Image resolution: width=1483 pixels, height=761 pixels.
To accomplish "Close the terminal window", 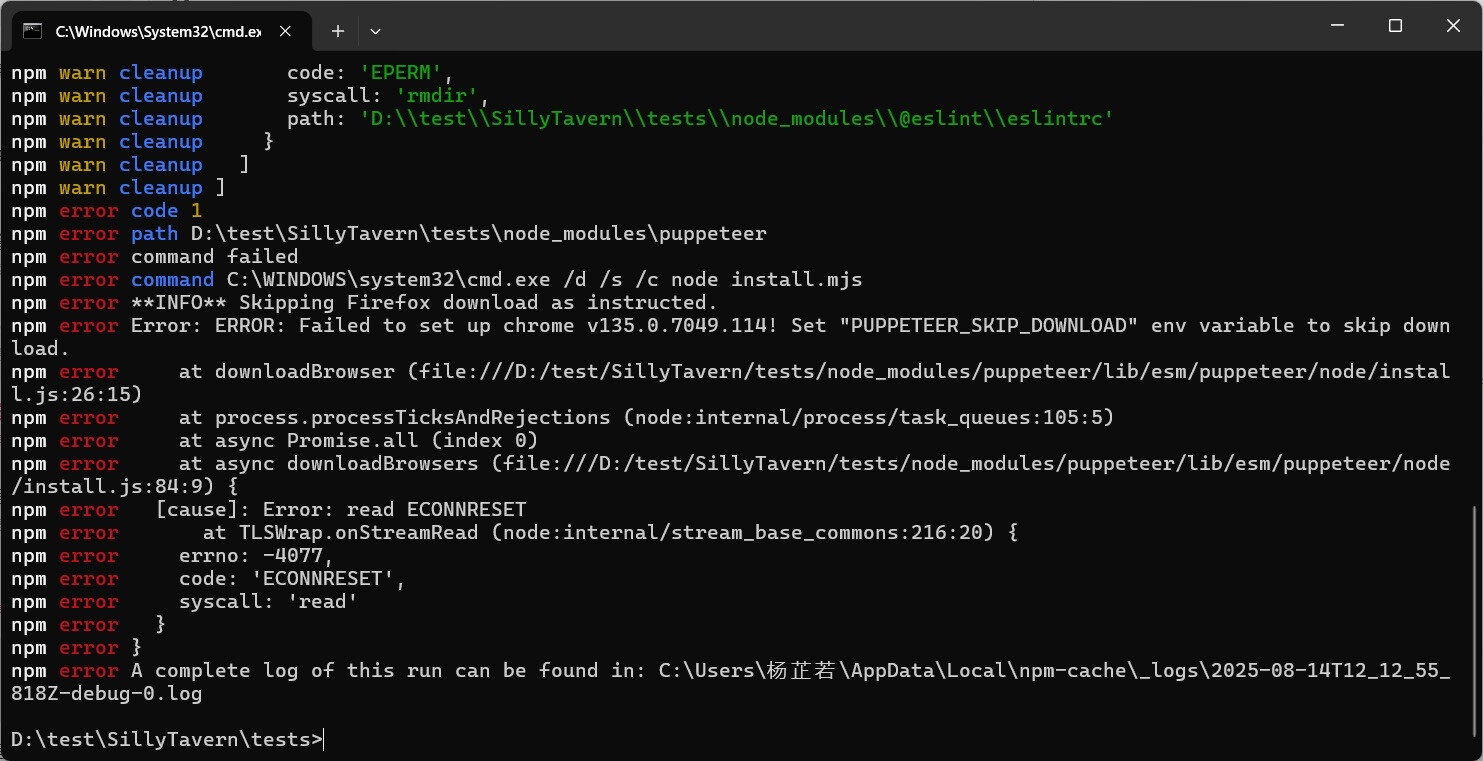I will (x=1454, y=27).
